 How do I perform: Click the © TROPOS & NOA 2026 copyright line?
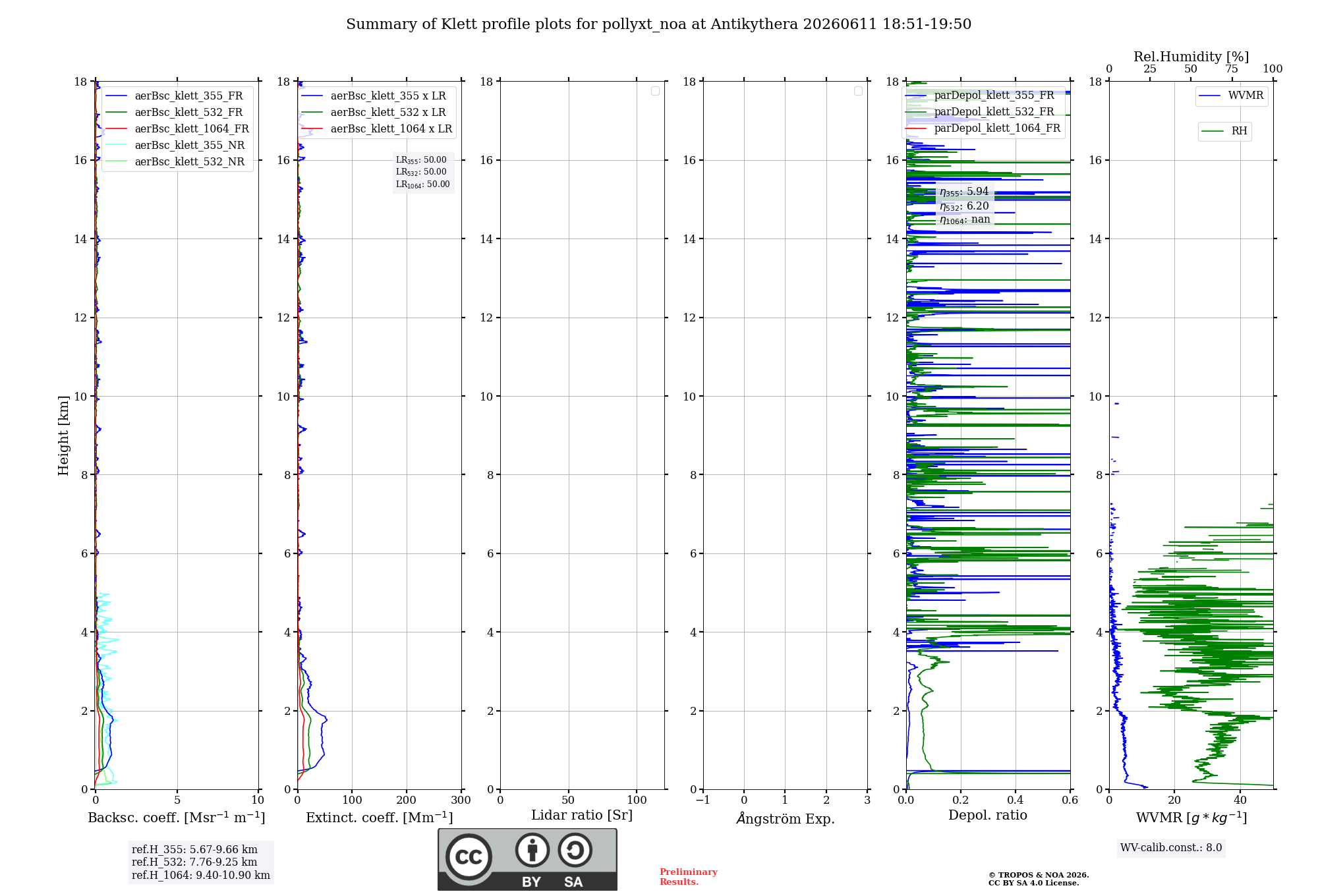(x=1039, y=875)
